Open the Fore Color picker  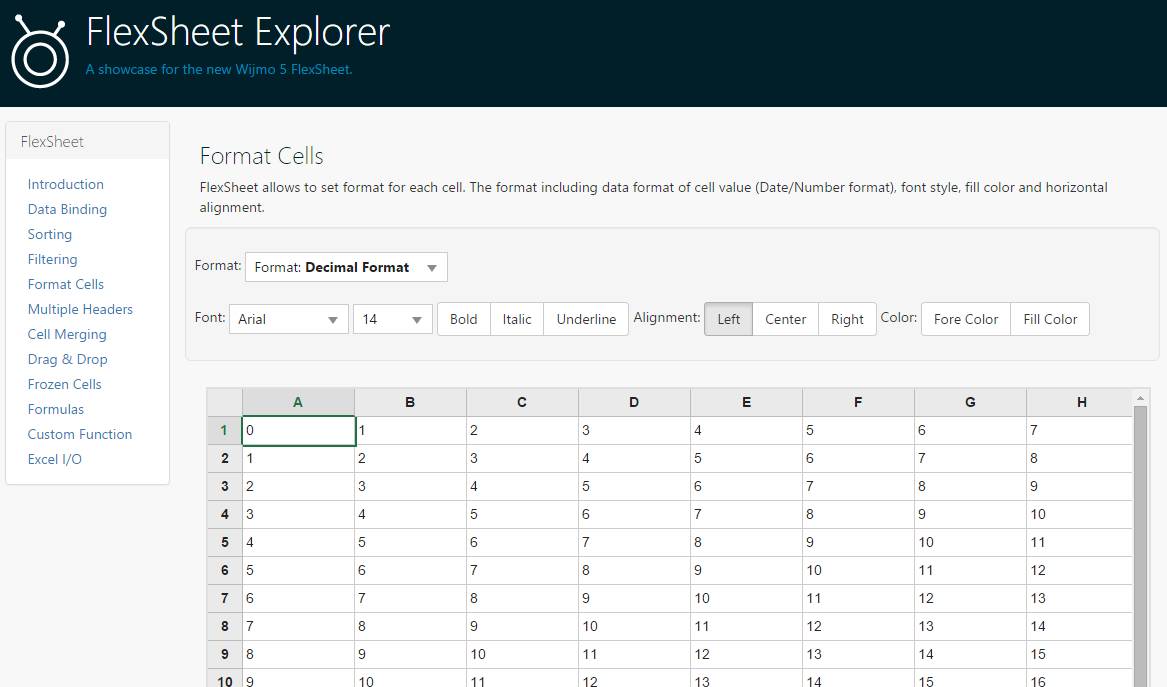(x=965, y=319)
